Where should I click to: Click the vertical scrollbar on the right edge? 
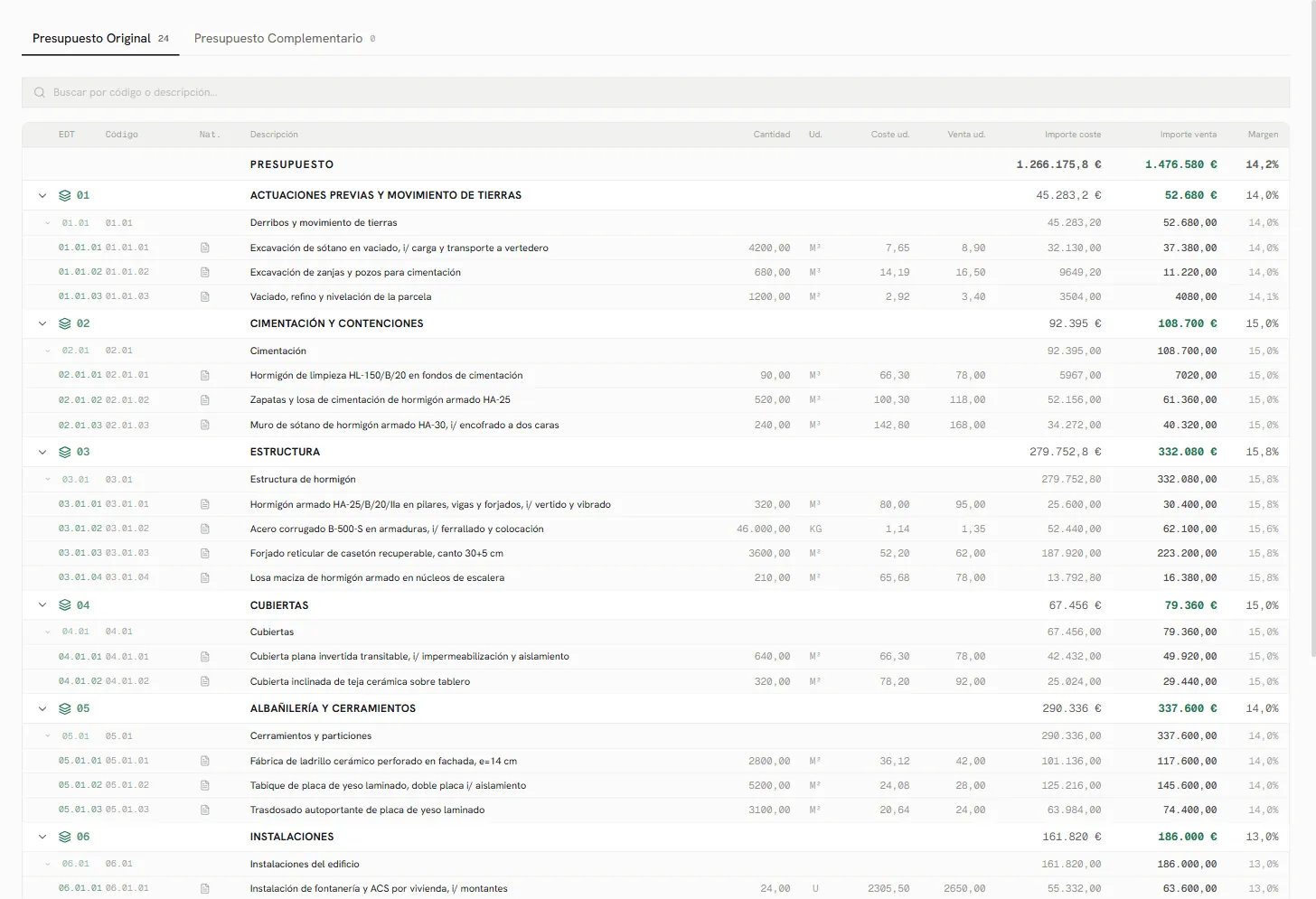coord(1311,449)
